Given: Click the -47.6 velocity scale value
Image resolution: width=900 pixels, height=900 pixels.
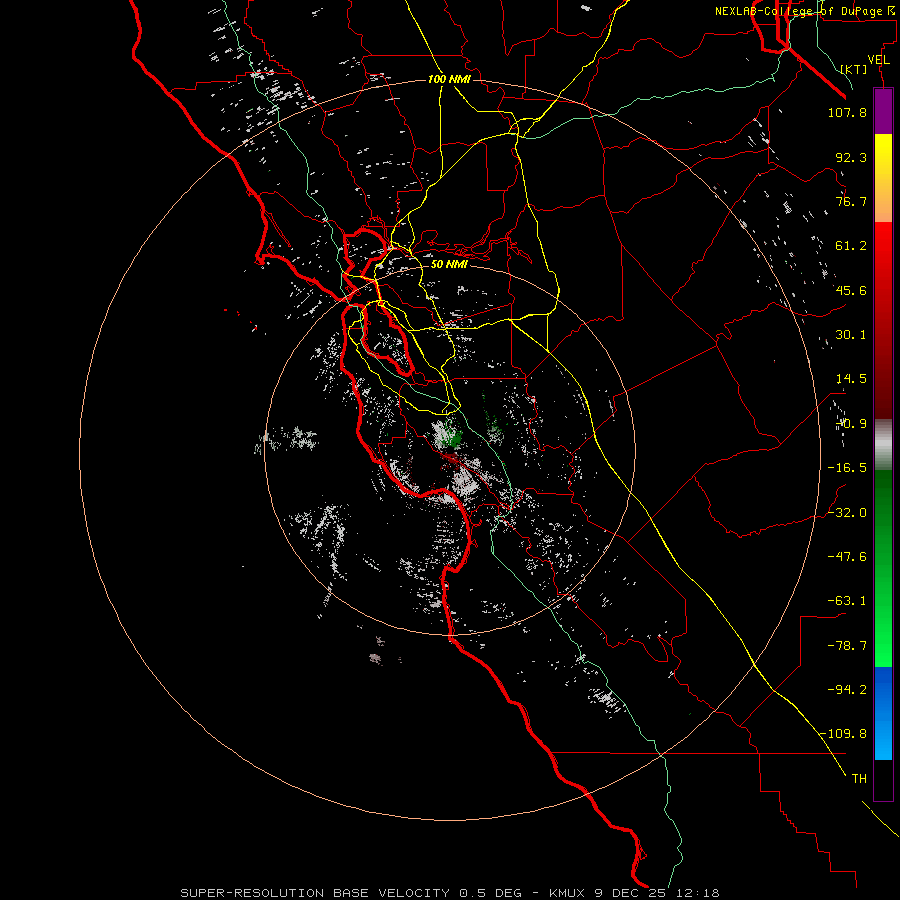Looking at the screenshot, I should click(x=847, y=557).
